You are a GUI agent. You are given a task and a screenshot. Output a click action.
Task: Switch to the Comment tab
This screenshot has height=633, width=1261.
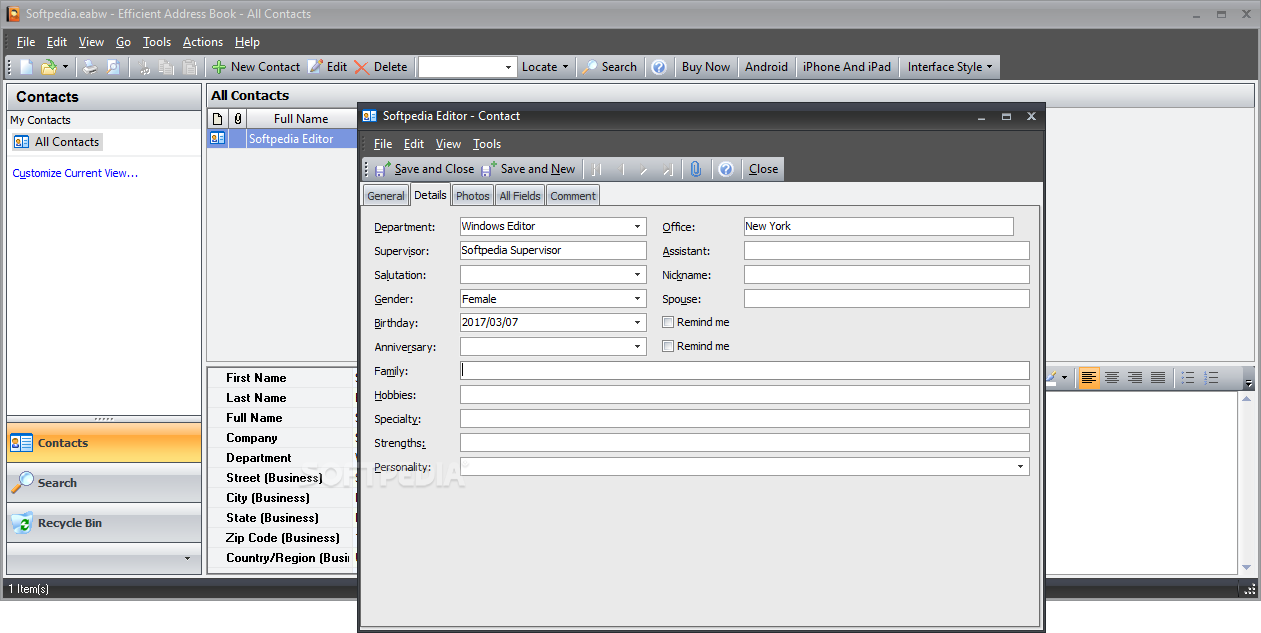point(573,196)
